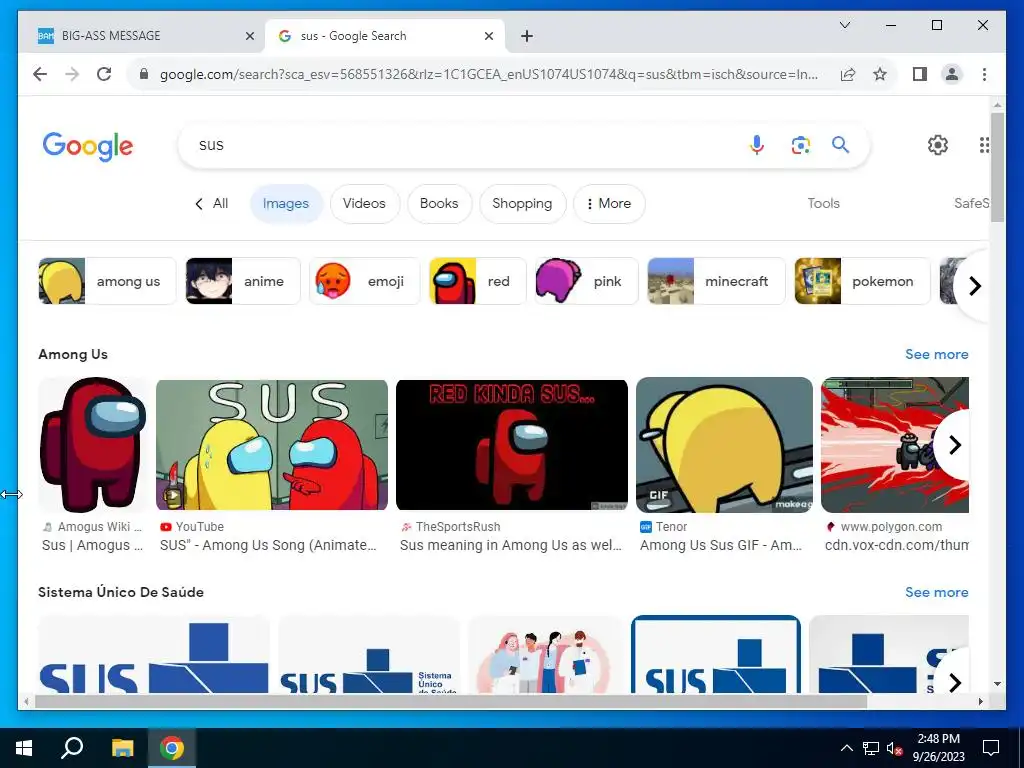Click the address bar URL
The width and height of the screenshot is (1024, 768).
[488, 74]
